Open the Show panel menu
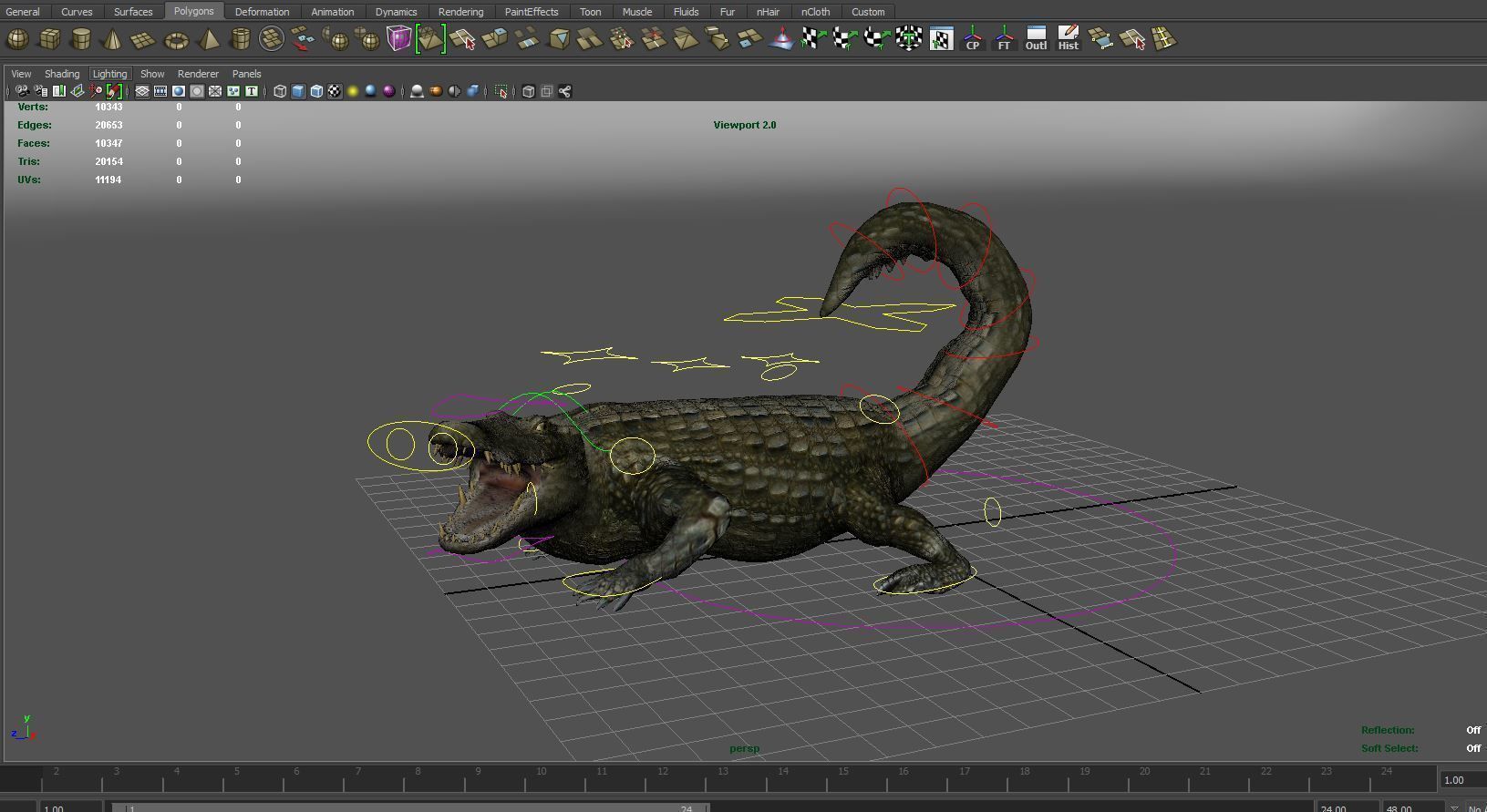The width and height of the screenshot is (1487, 812). pyautogui.click(x=152, y=74)
